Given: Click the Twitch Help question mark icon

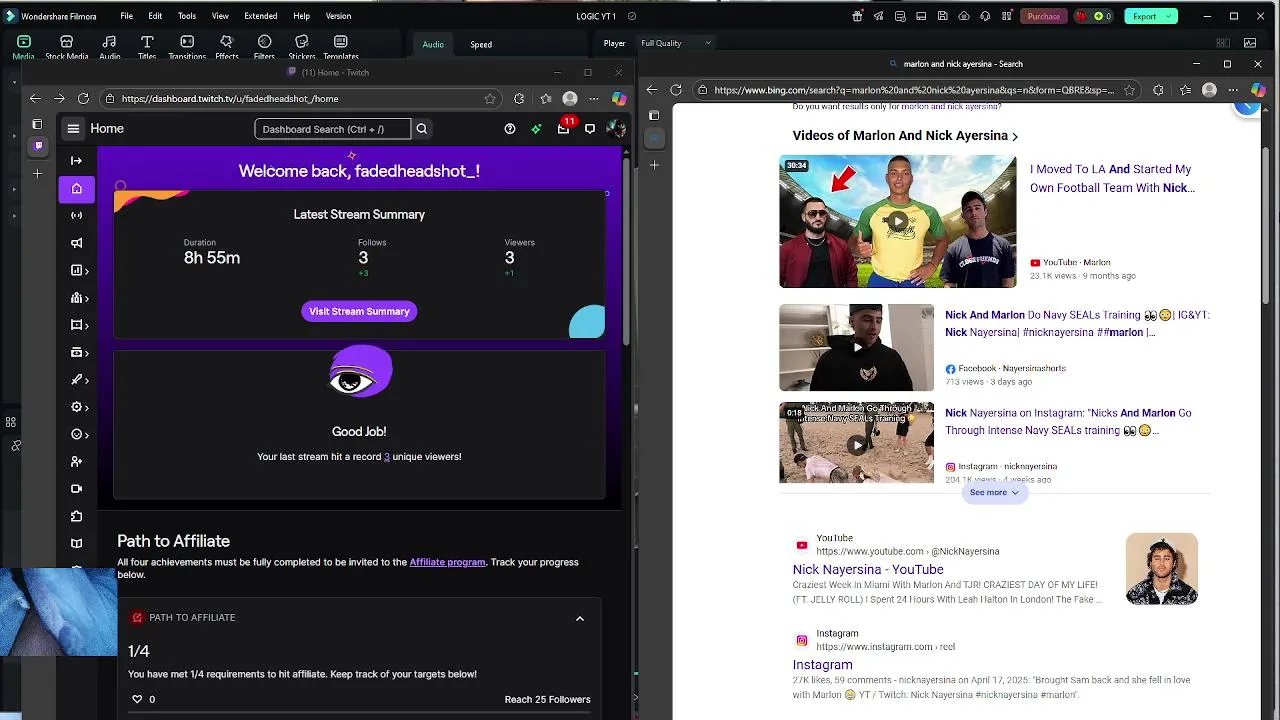Looking at the screenshot, I should [x=510, y=128].
